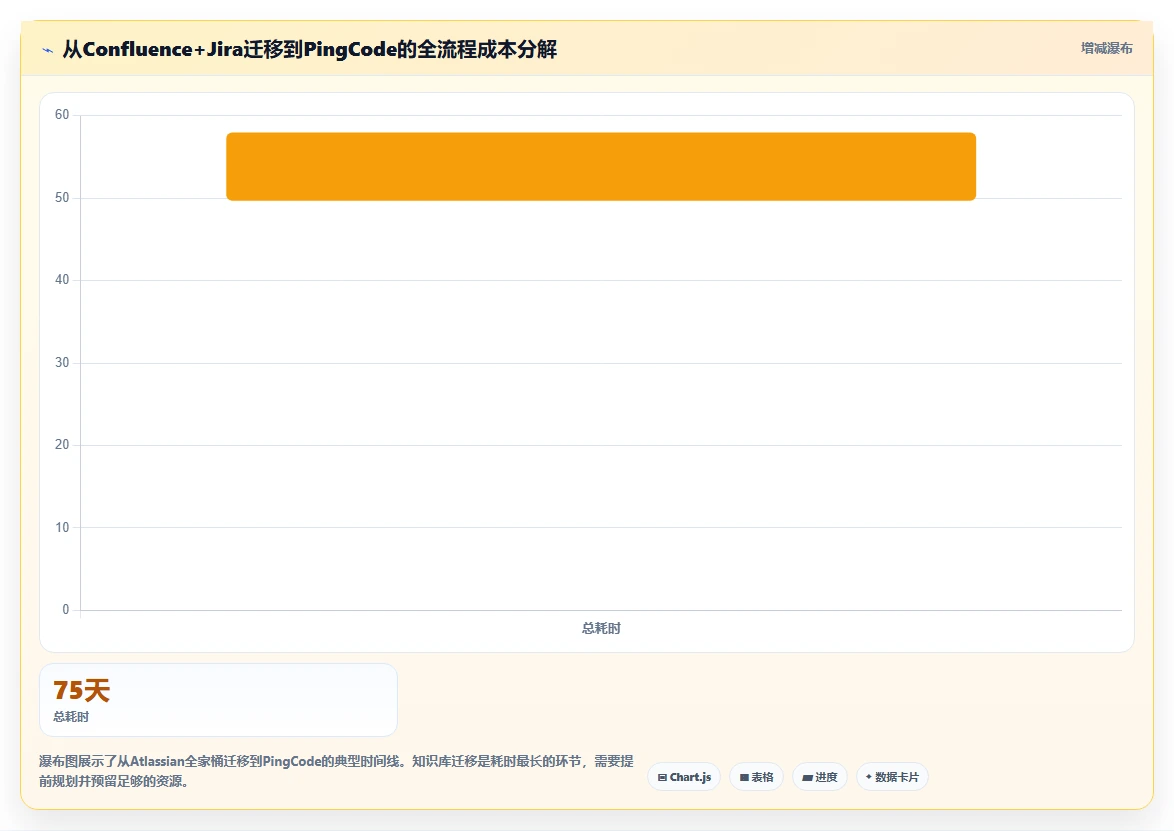Select the 进度 tag pill

pyautogui.click(x=820, y=777)
